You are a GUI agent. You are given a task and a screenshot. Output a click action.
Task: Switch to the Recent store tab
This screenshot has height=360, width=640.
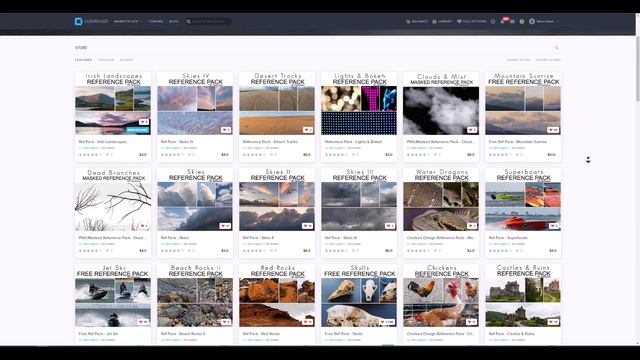126,60
